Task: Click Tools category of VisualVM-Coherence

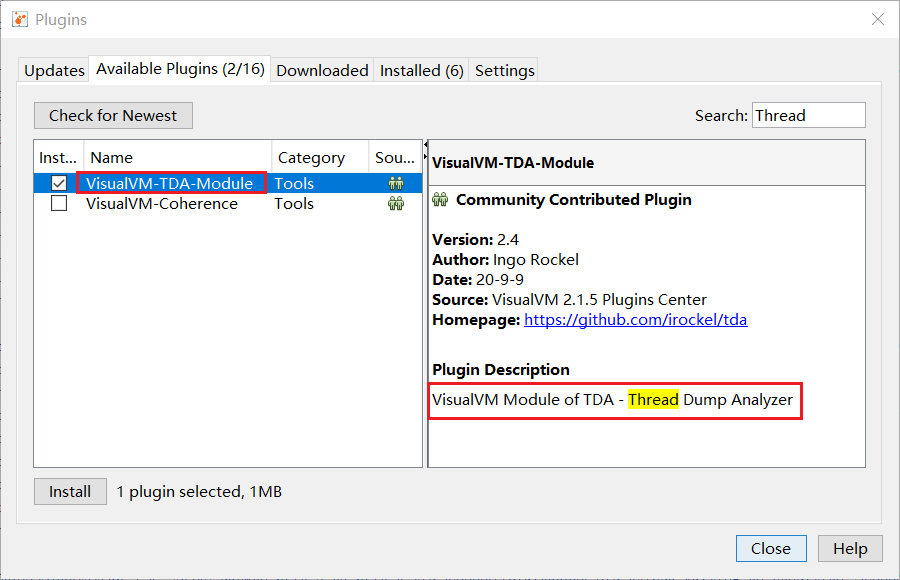Action: pyautogui.click(x=294, y=203)
